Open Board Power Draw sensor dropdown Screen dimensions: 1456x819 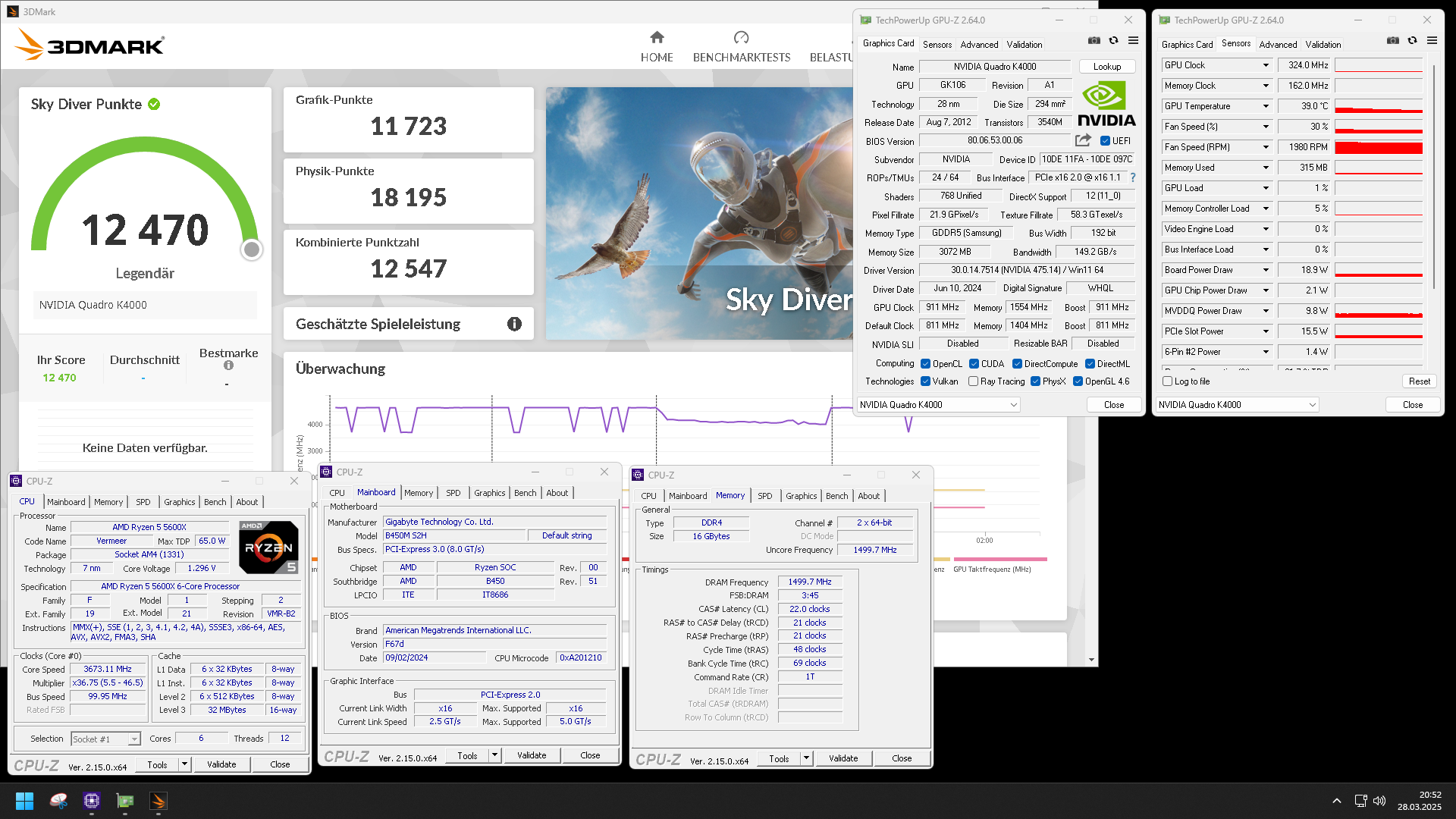(x=1266, y=270)
